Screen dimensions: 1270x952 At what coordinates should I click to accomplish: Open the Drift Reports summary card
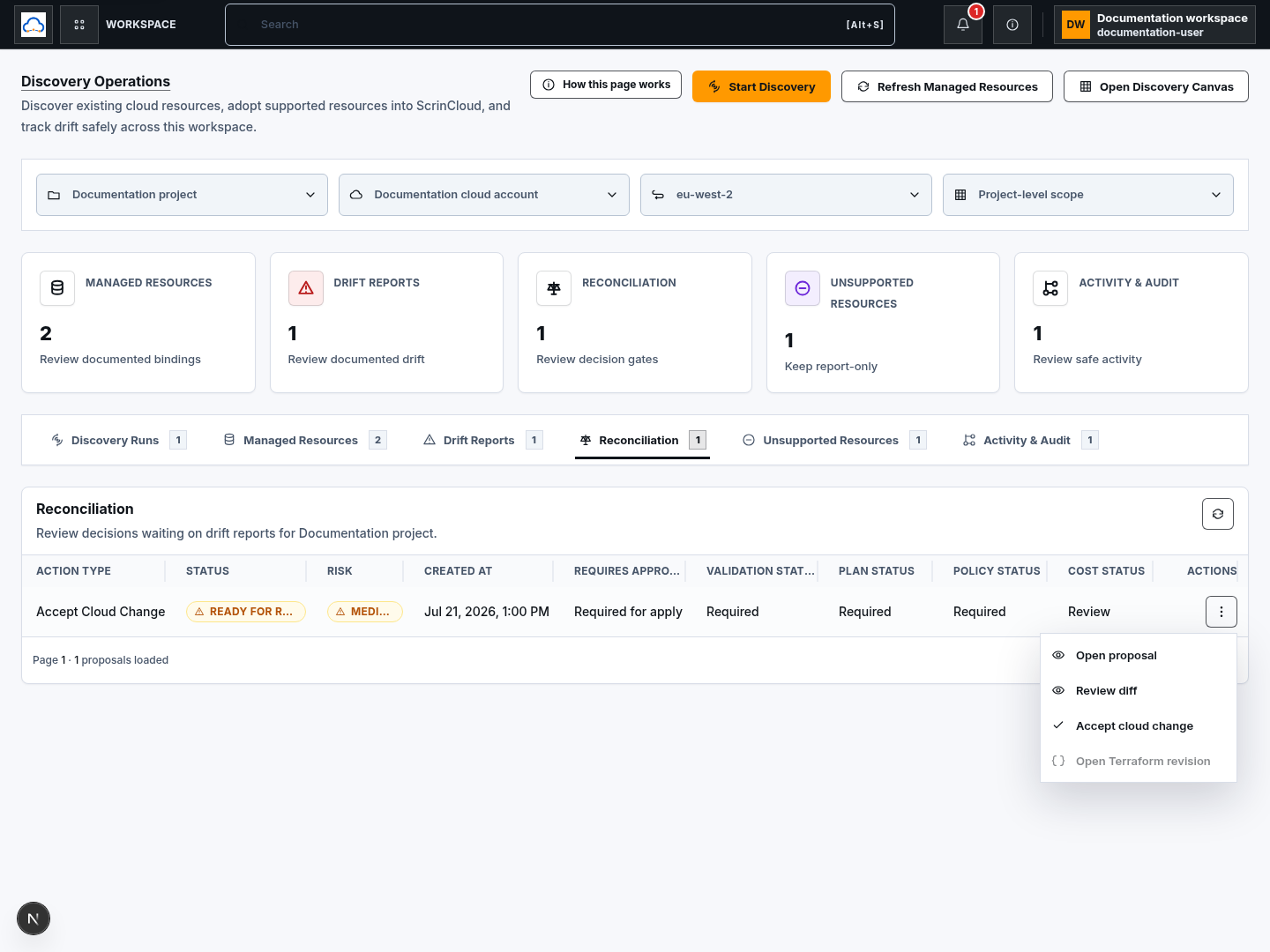(386, 323)
